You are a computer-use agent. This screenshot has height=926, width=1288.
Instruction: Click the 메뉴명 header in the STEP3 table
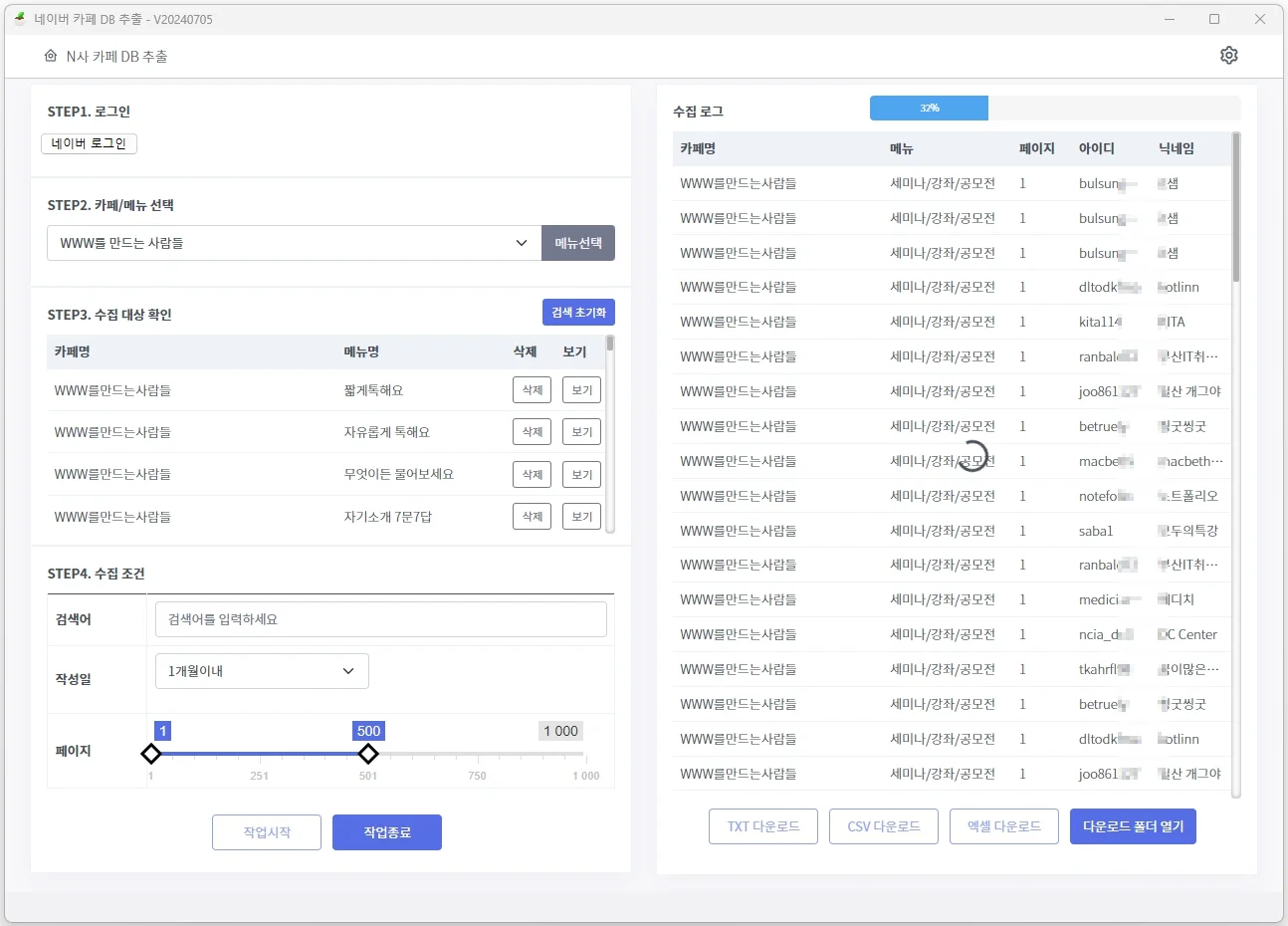[x=361, y=351]
